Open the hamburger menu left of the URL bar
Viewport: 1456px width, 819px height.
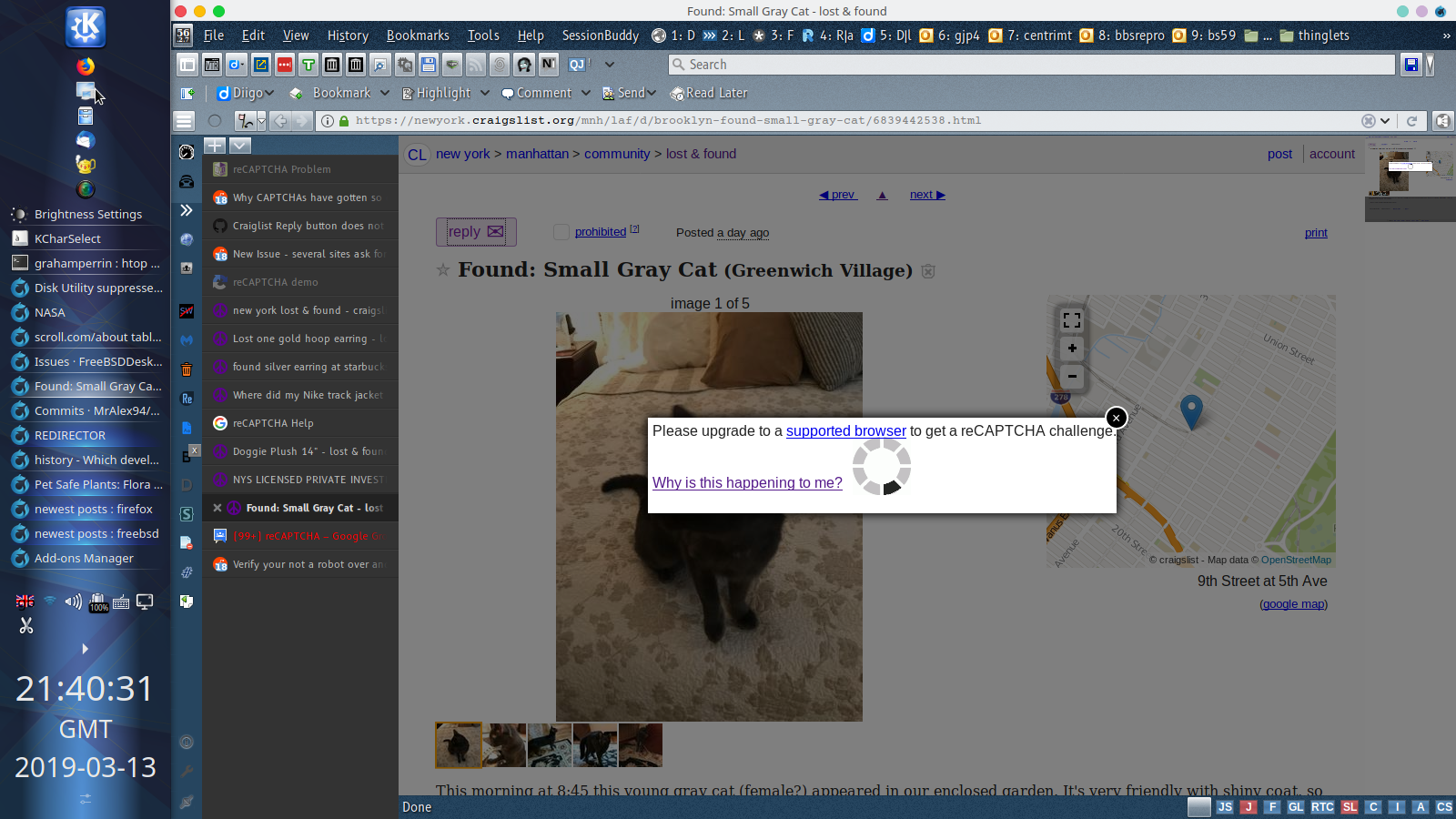(185, 121)
